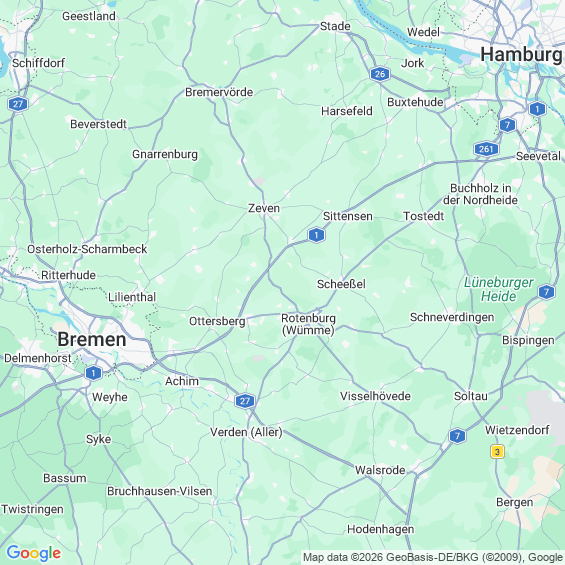Select the Hamburg city label
Screen dimensions: 565x565
[x=522, y=55]
